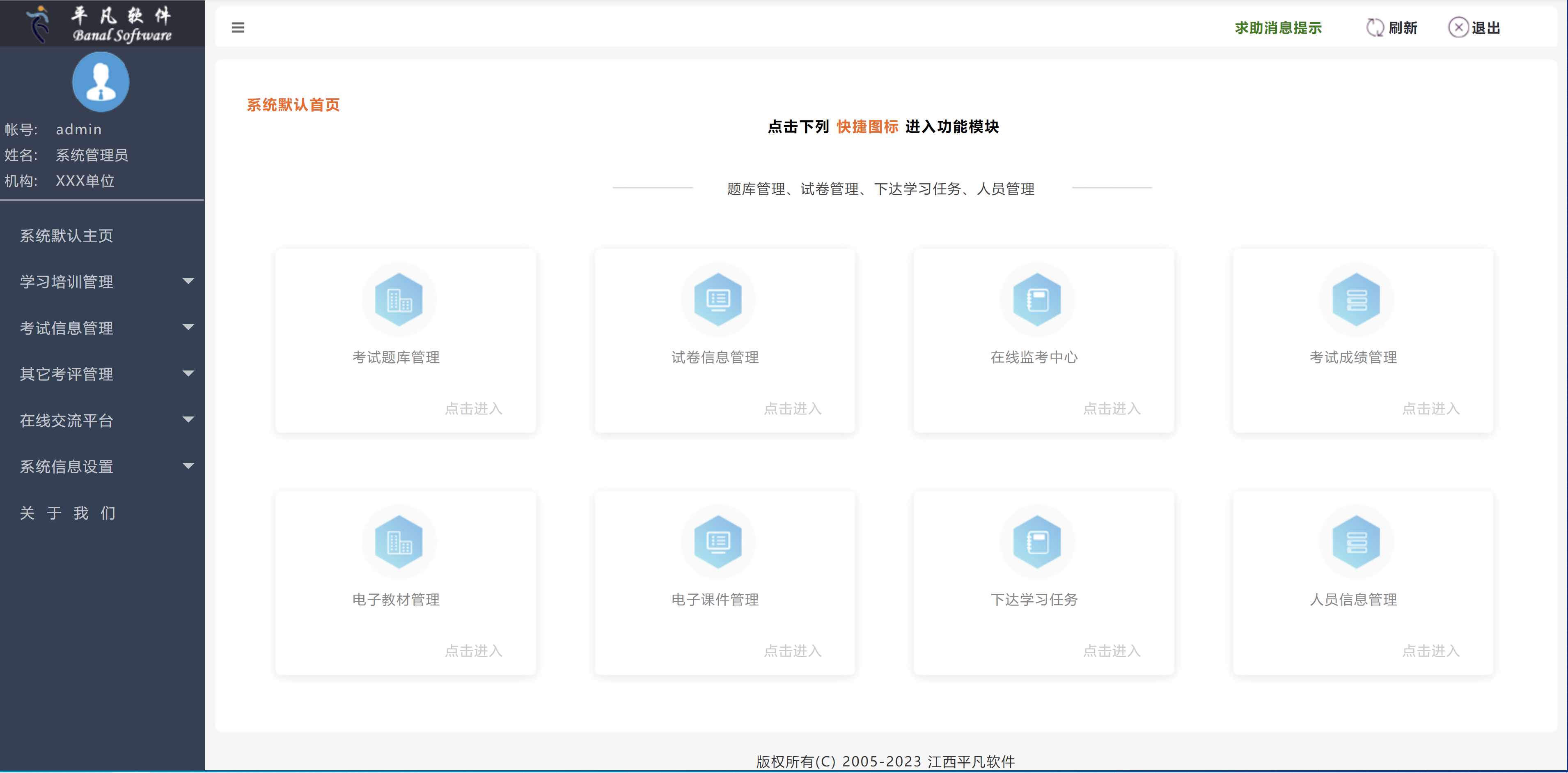Screen dimensions: 1568x773
Task: Click the 题库管理、试卷管理 subtitle text
Action: tap(881, 189)
